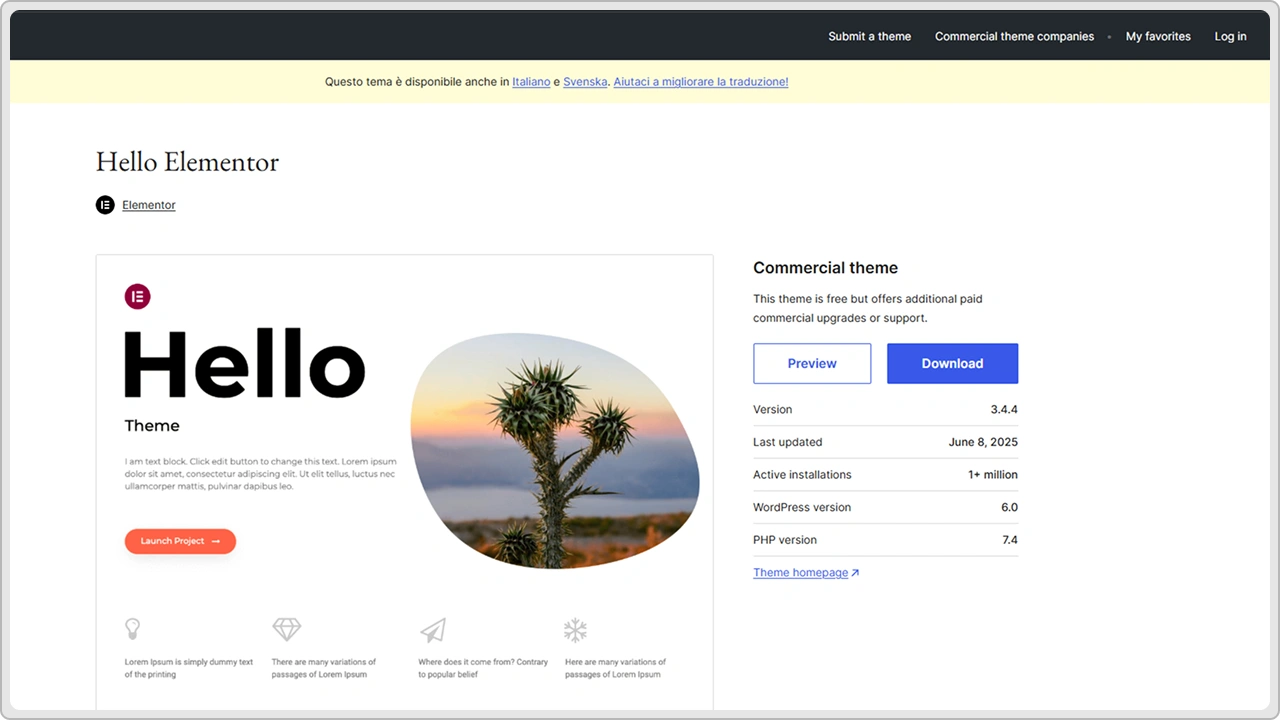
Task: Click the thistle plant image in preview
Action: (555, 451)
